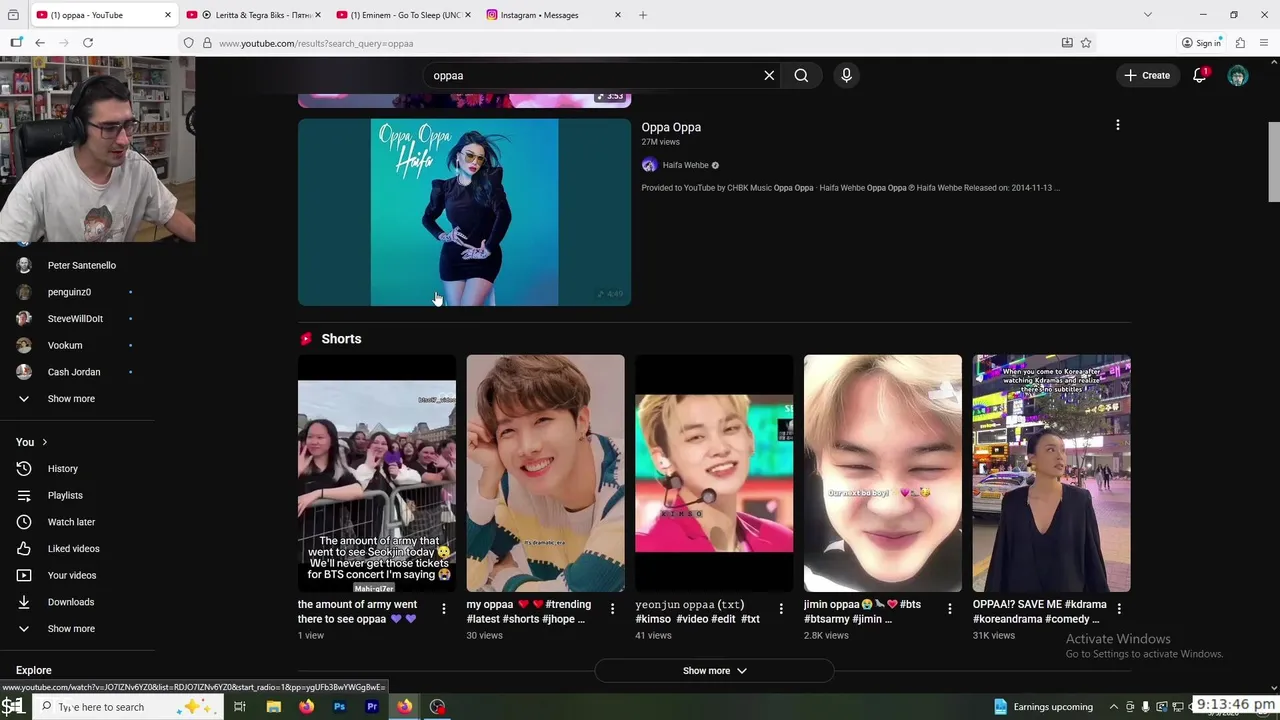Bookmark this page with star icon

tap(1086, 43)
